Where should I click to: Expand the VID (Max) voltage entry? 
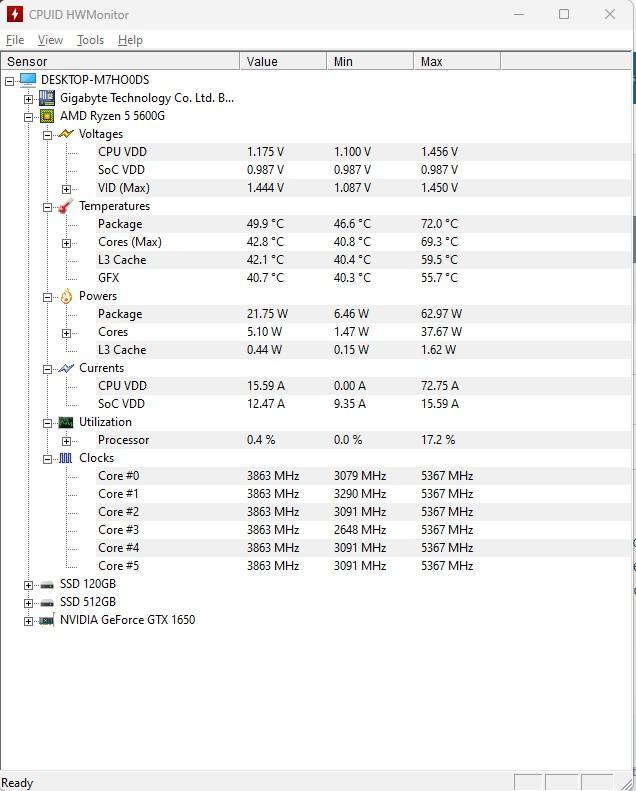pyautogui.click(x=67, y=189)
